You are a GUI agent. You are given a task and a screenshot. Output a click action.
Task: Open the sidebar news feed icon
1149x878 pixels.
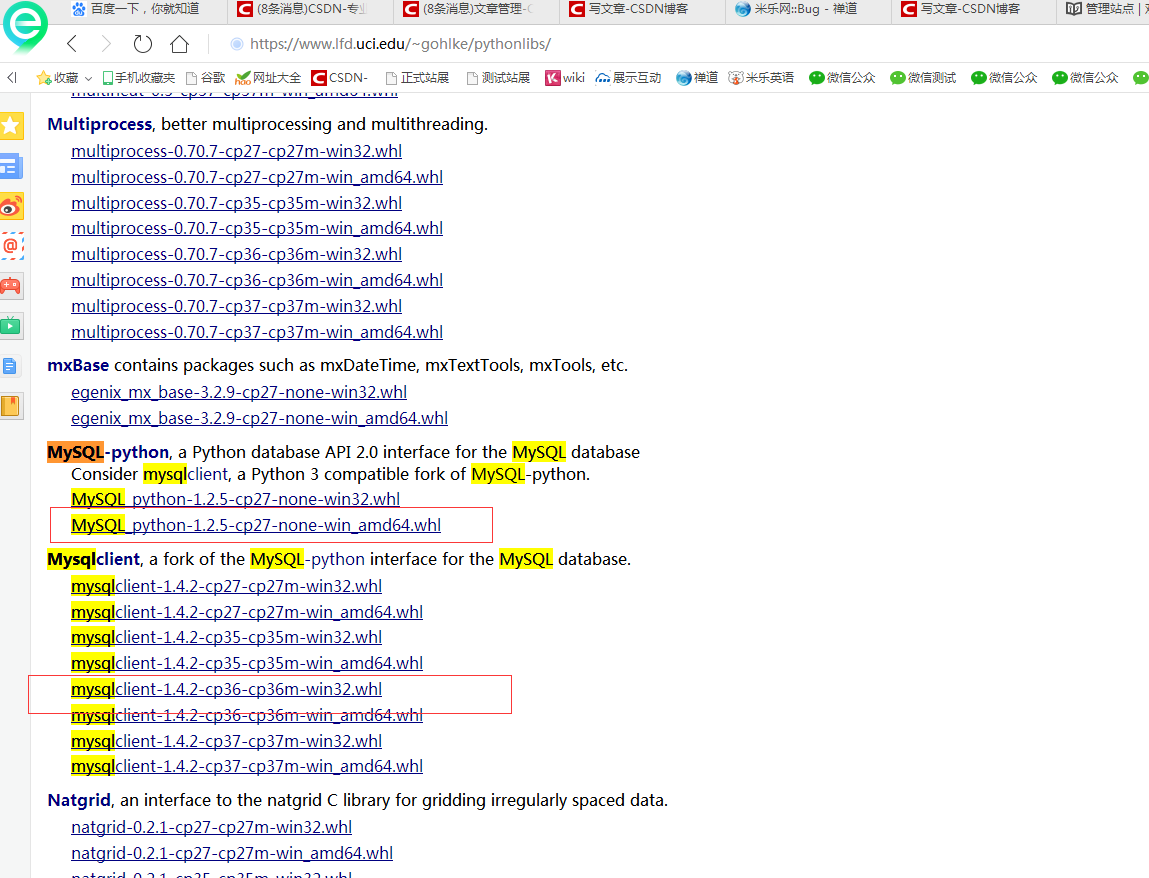pyautogui.click(x=12, y=166)
